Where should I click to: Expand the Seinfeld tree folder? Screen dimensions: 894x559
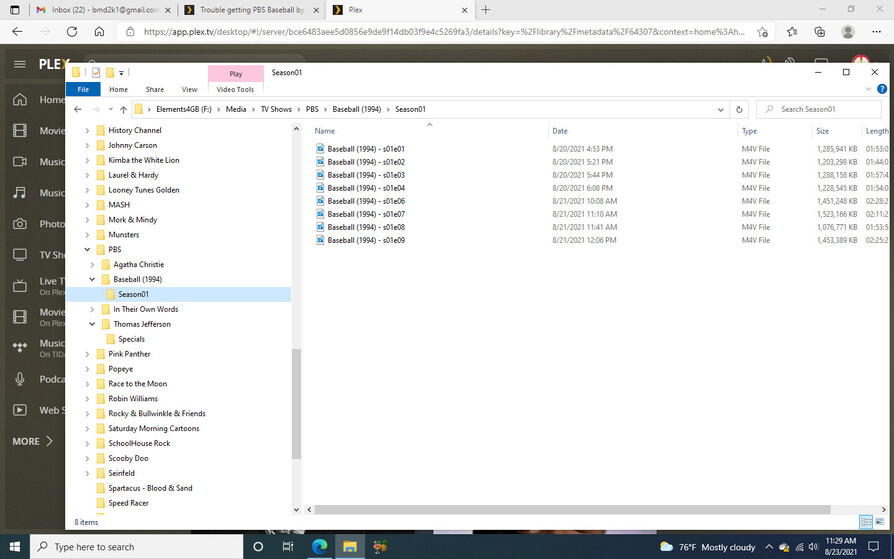pyautogui.click(x=87, y=473)
